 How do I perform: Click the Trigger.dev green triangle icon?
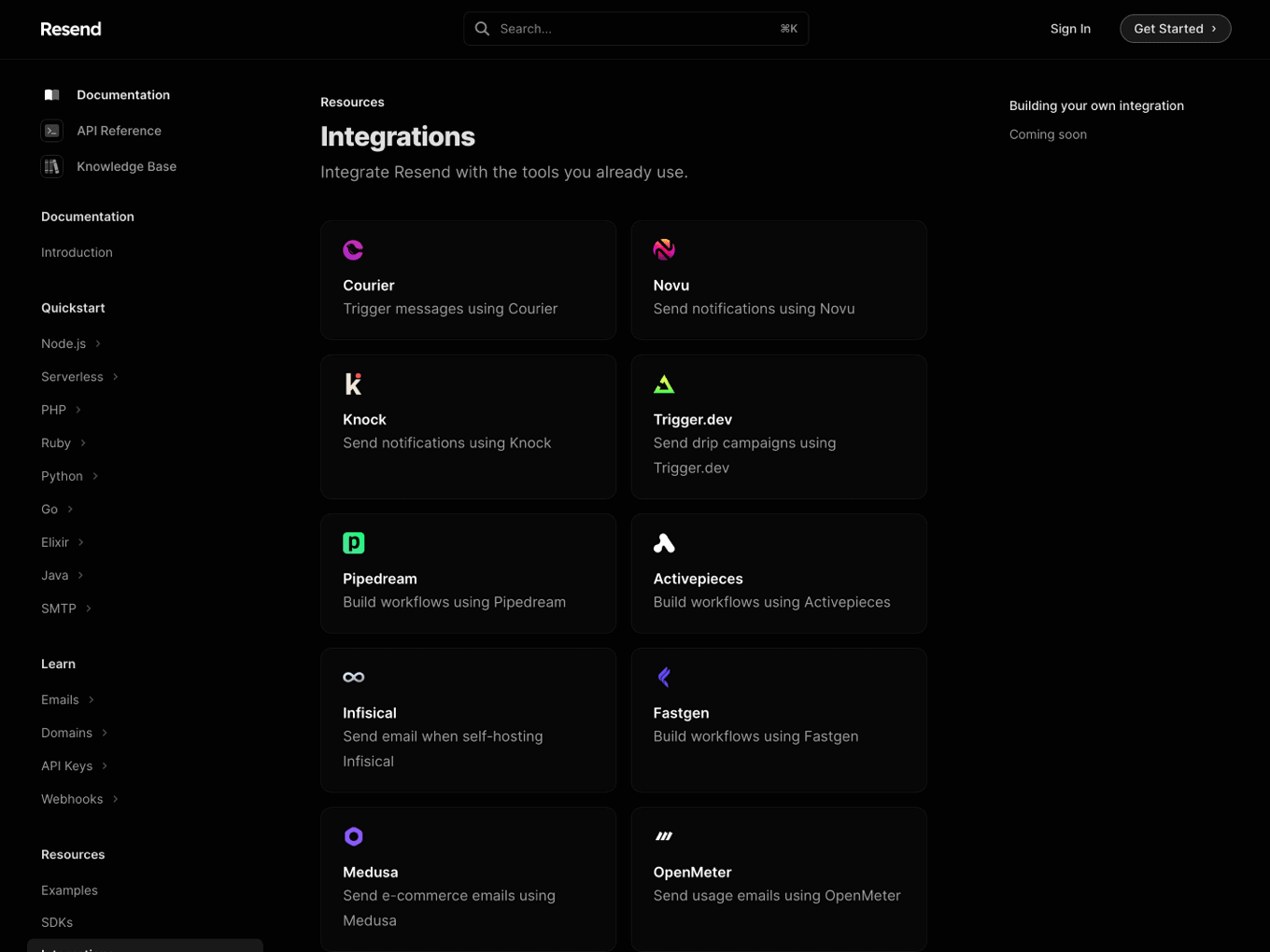click(664, 384)
